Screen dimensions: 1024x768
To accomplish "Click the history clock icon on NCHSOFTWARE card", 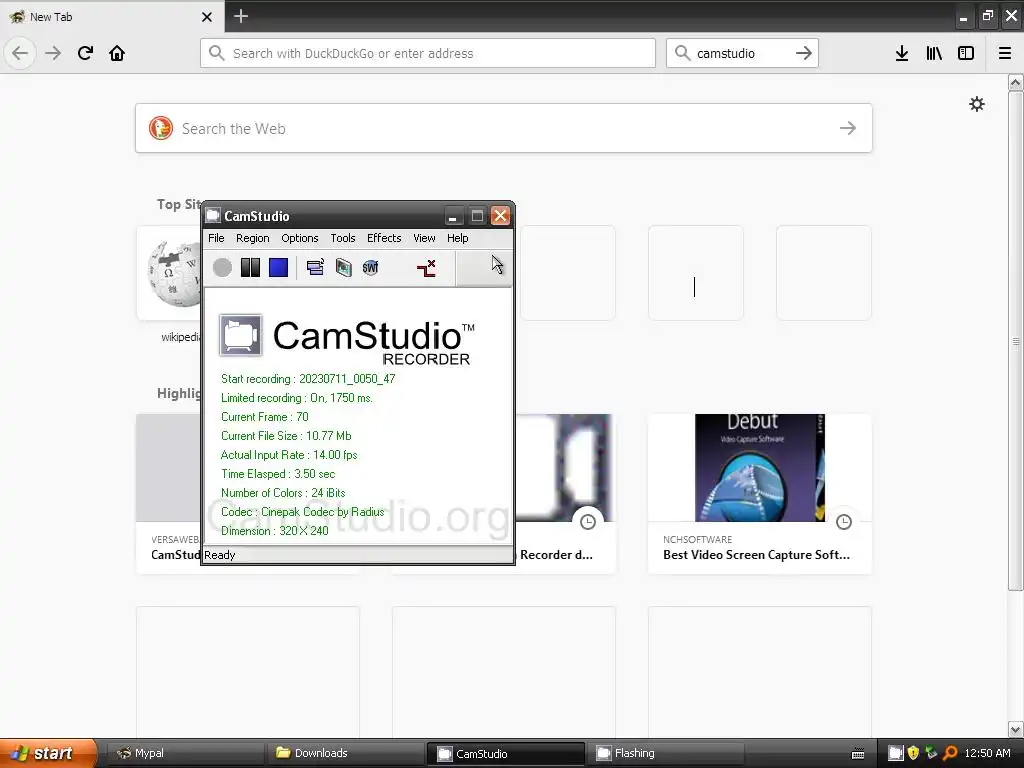I will (x=844, y=522).
